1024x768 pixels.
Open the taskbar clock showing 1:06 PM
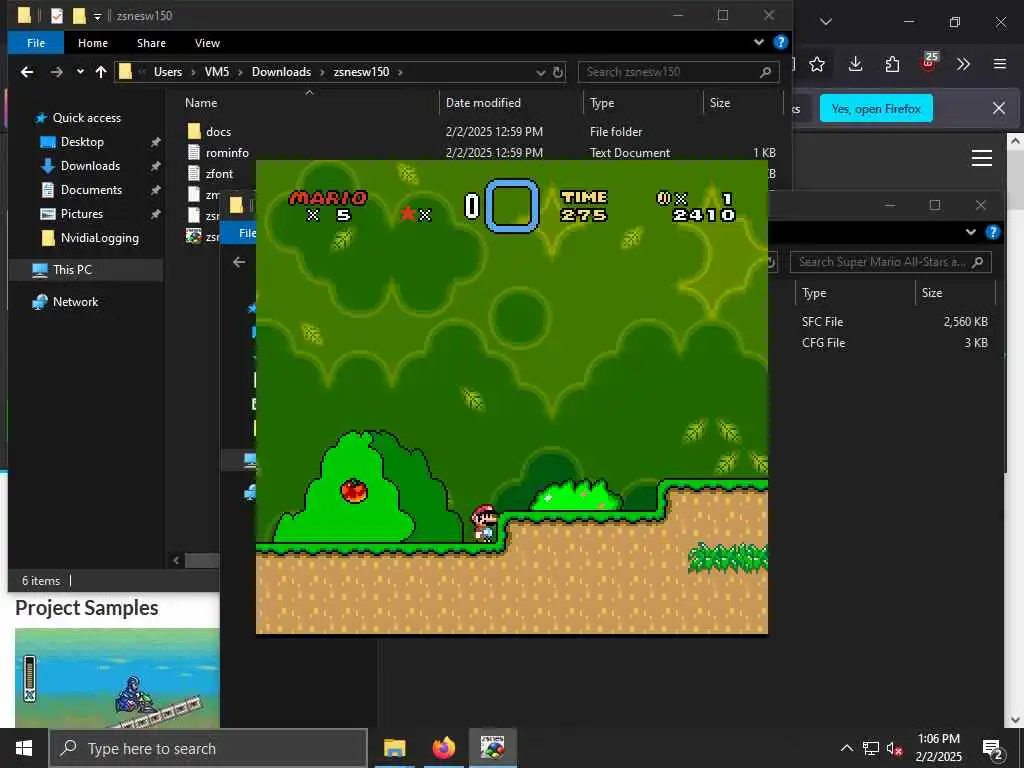pos(938,748)
